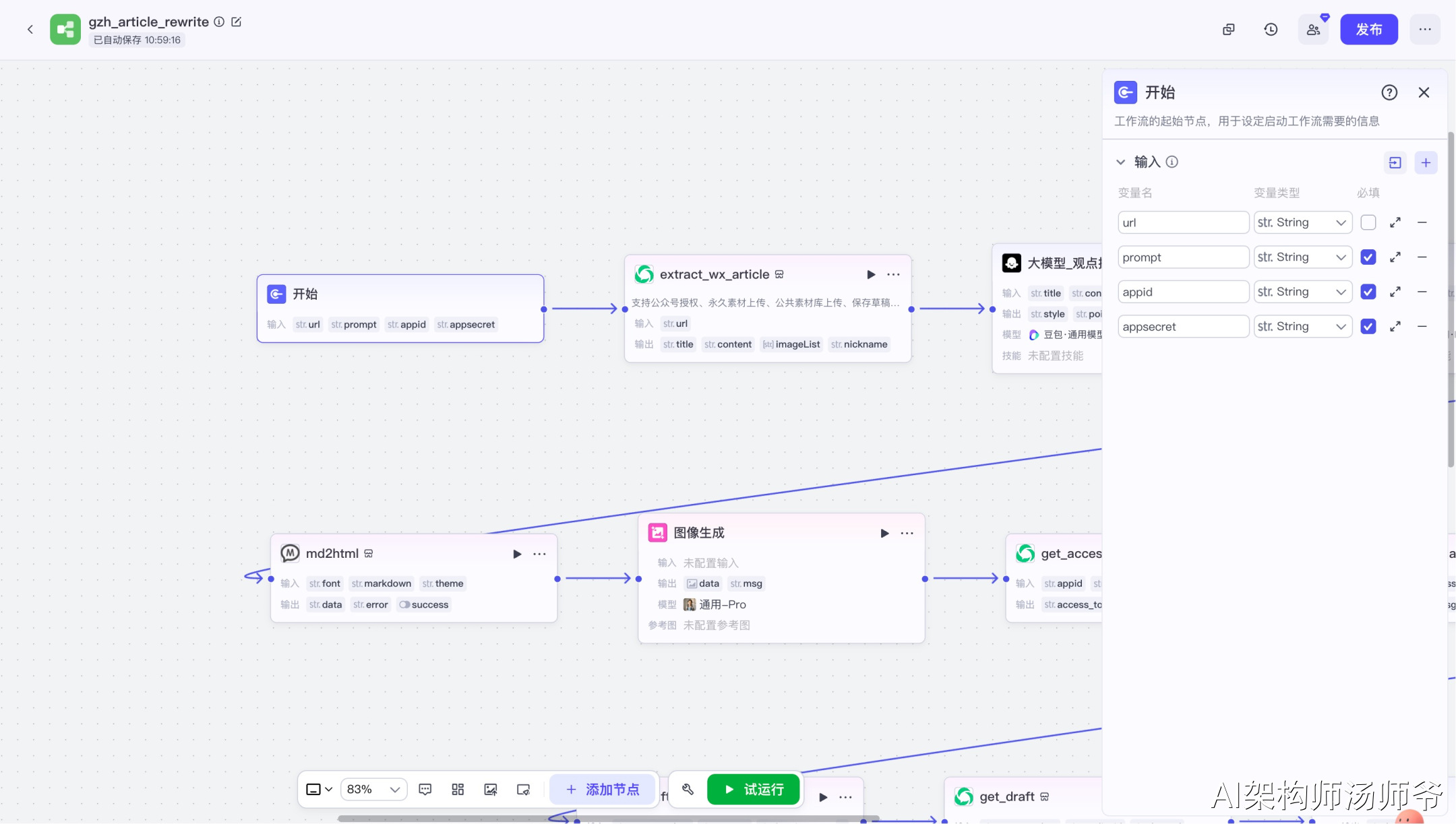The image size is (1456, 824).
Task: Click the auto-layout grid icon in toolbar
Action: pyautogui.click(x=458, y=789)
